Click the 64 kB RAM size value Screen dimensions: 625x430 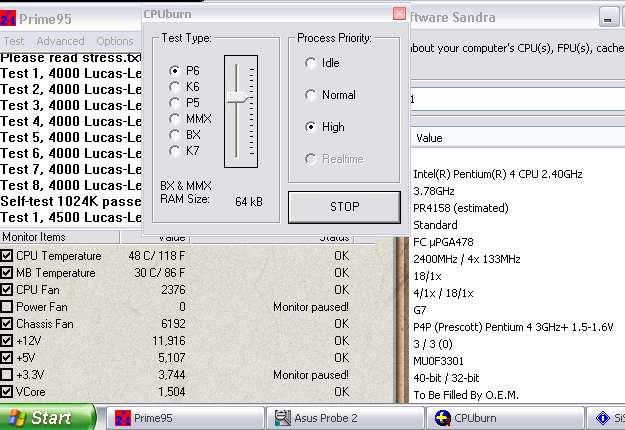[249, 202]
